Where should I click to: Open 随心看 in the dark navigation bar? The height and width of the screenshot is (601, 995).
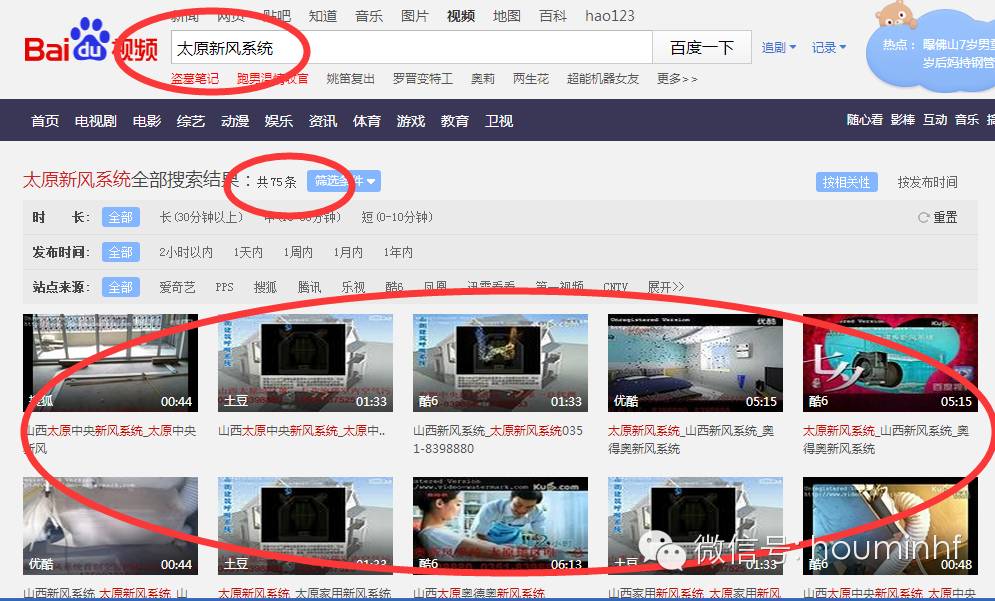pos(865,119)
